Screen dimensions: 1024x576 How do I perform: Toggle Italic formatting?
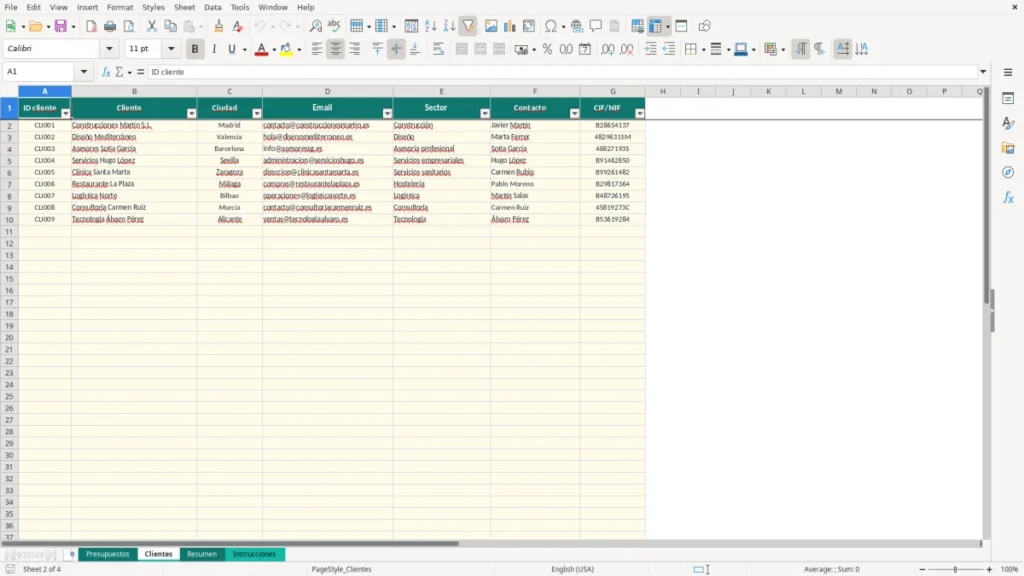214,49
